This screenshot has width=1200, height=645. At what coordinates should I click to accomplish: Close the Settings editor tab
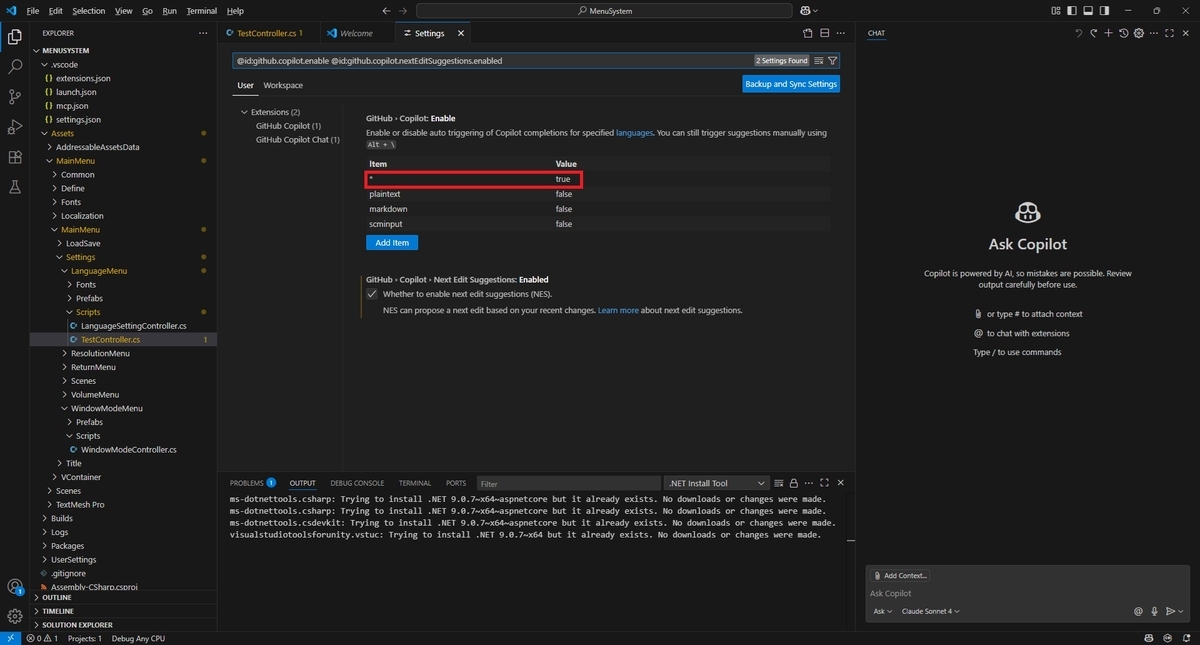click(460, 33)
